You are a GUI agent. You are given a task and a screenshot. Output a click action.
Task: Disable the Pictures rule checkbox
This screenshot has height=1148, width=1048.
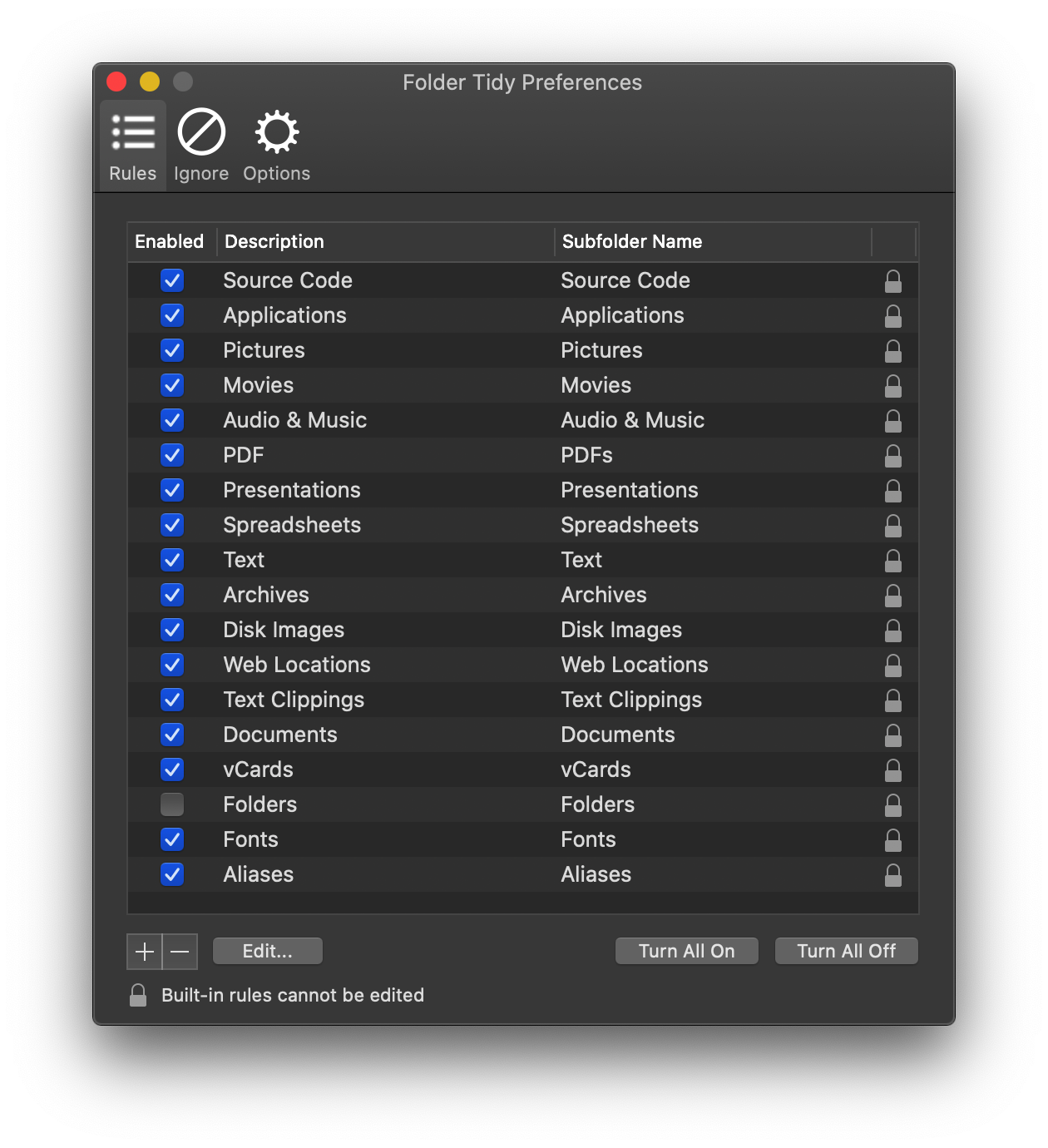172,350
